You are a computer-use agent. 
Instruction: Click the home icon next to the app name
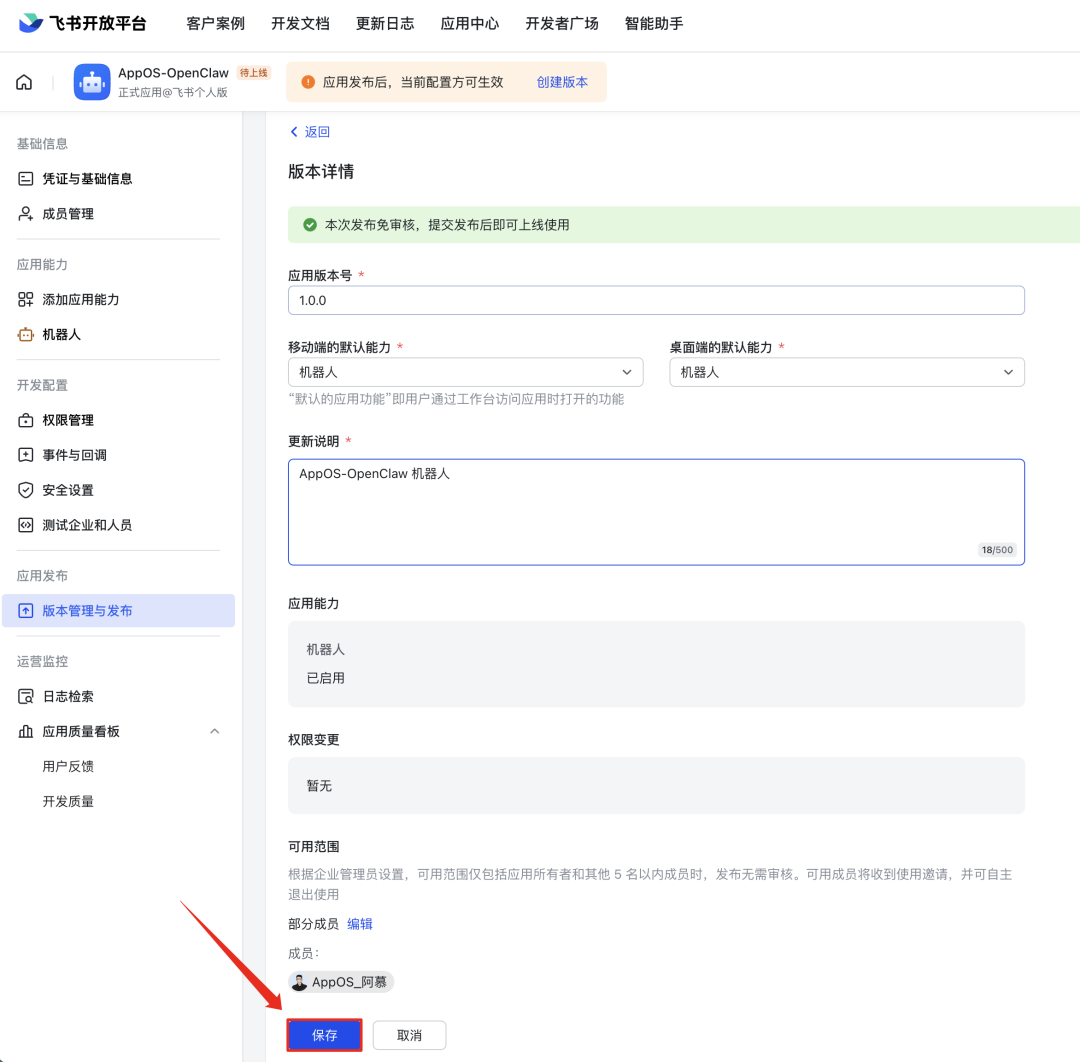point(23,82)
